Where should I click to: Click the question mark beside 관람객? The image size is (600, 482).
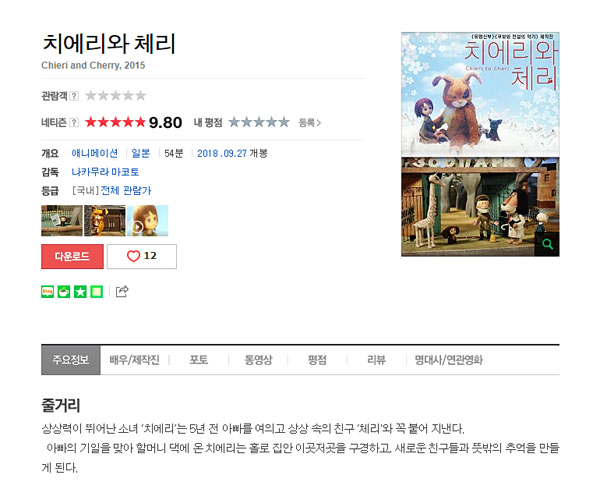pyautogui.click(x=74, y=96)
